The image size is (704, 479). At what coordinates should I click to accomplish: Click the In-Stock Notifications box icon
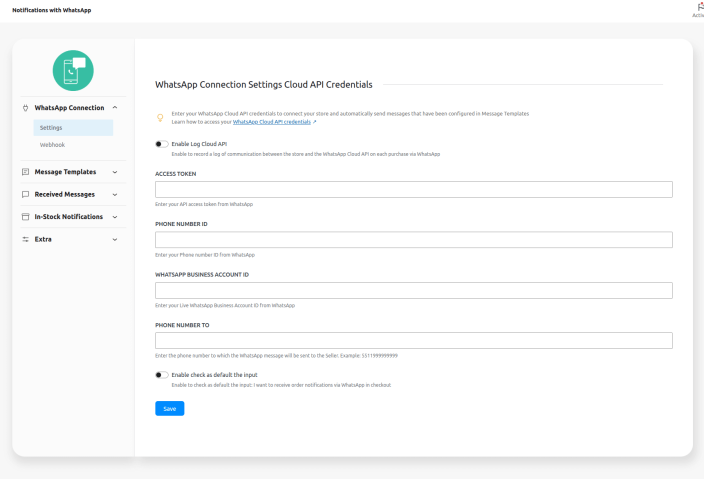(25, 216)
